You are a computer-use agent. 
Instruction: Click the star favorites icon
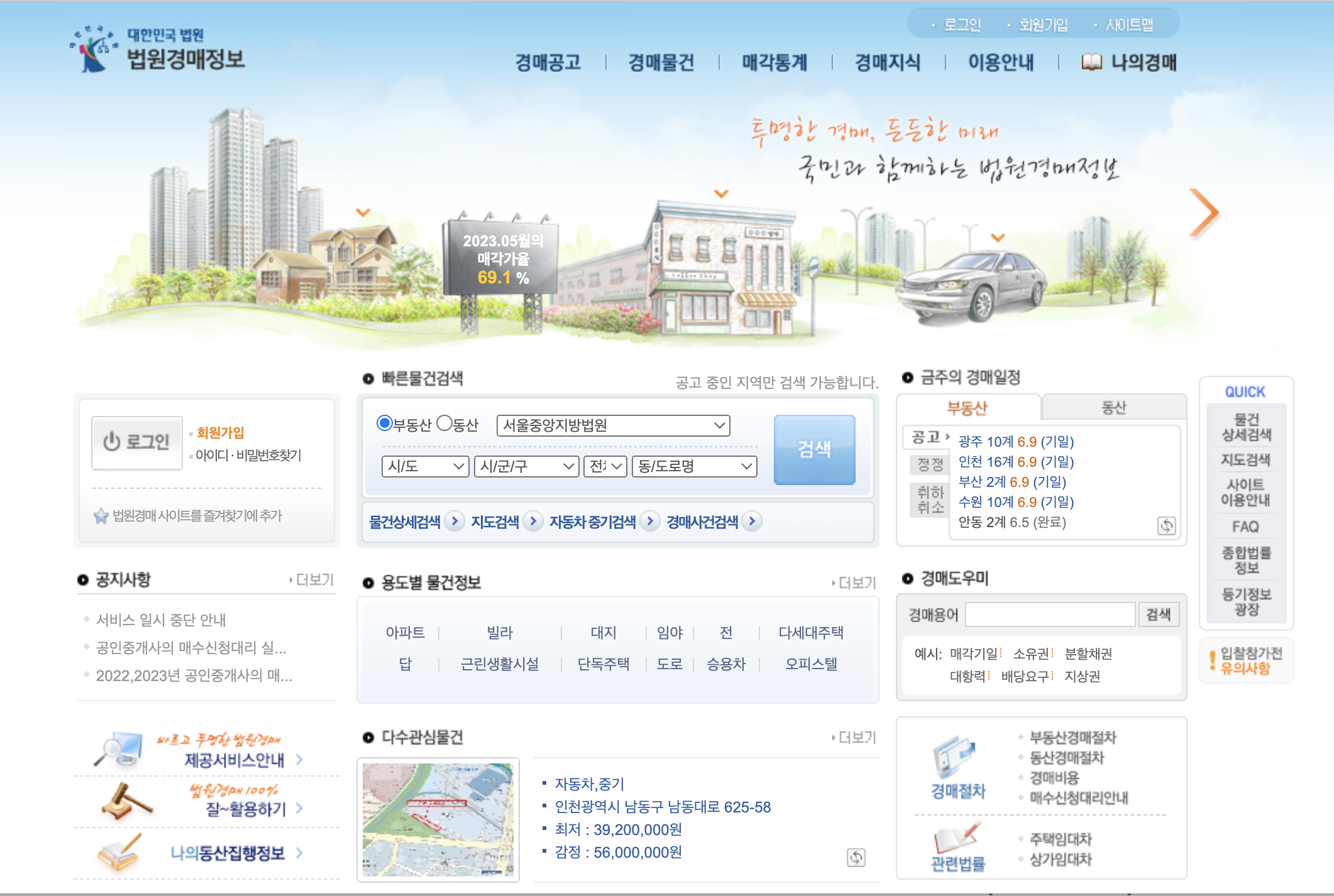point(101,516)
